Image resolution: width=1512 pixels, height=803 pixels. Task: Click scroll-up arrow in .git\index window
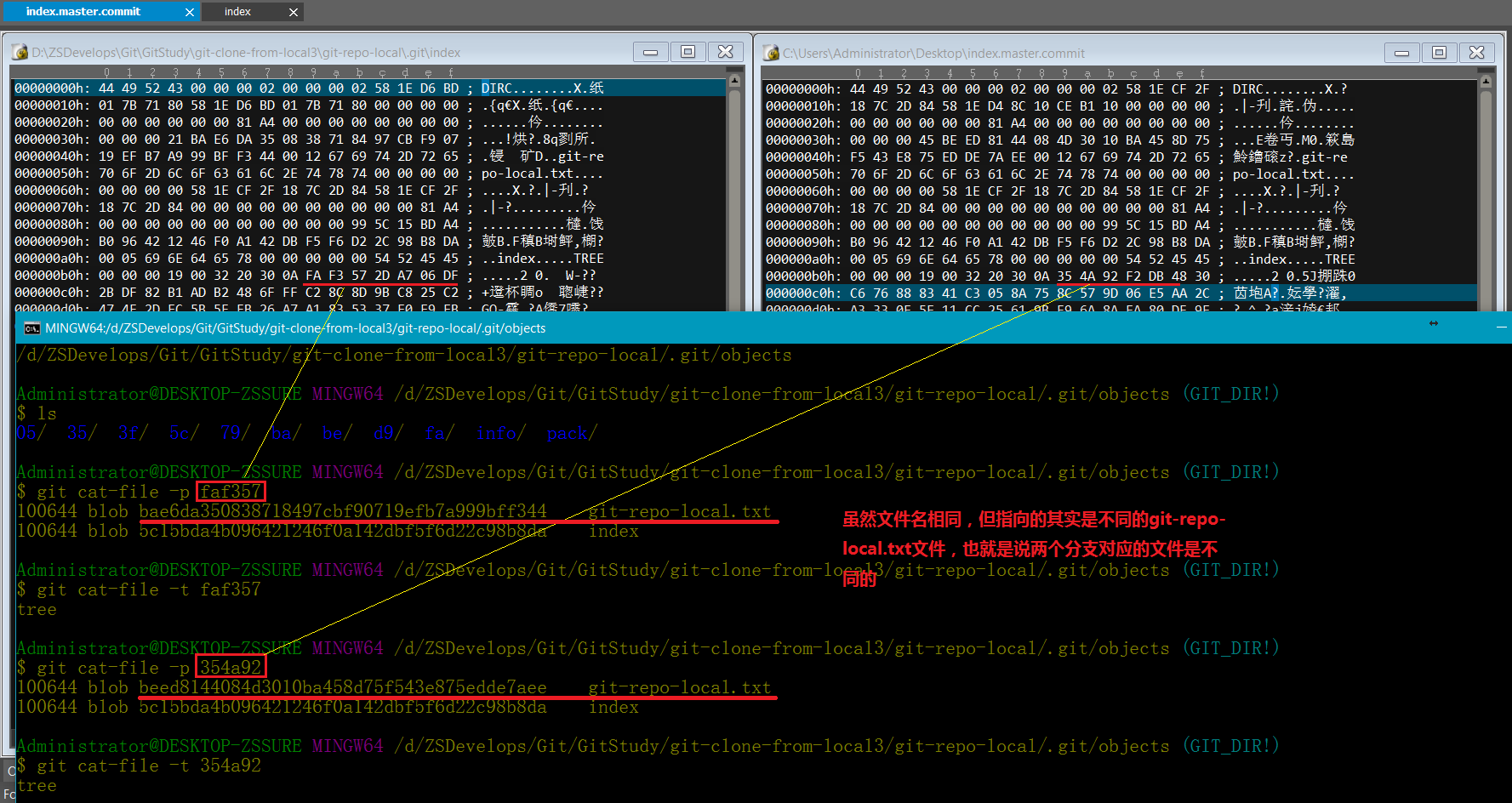pos(734,82)
